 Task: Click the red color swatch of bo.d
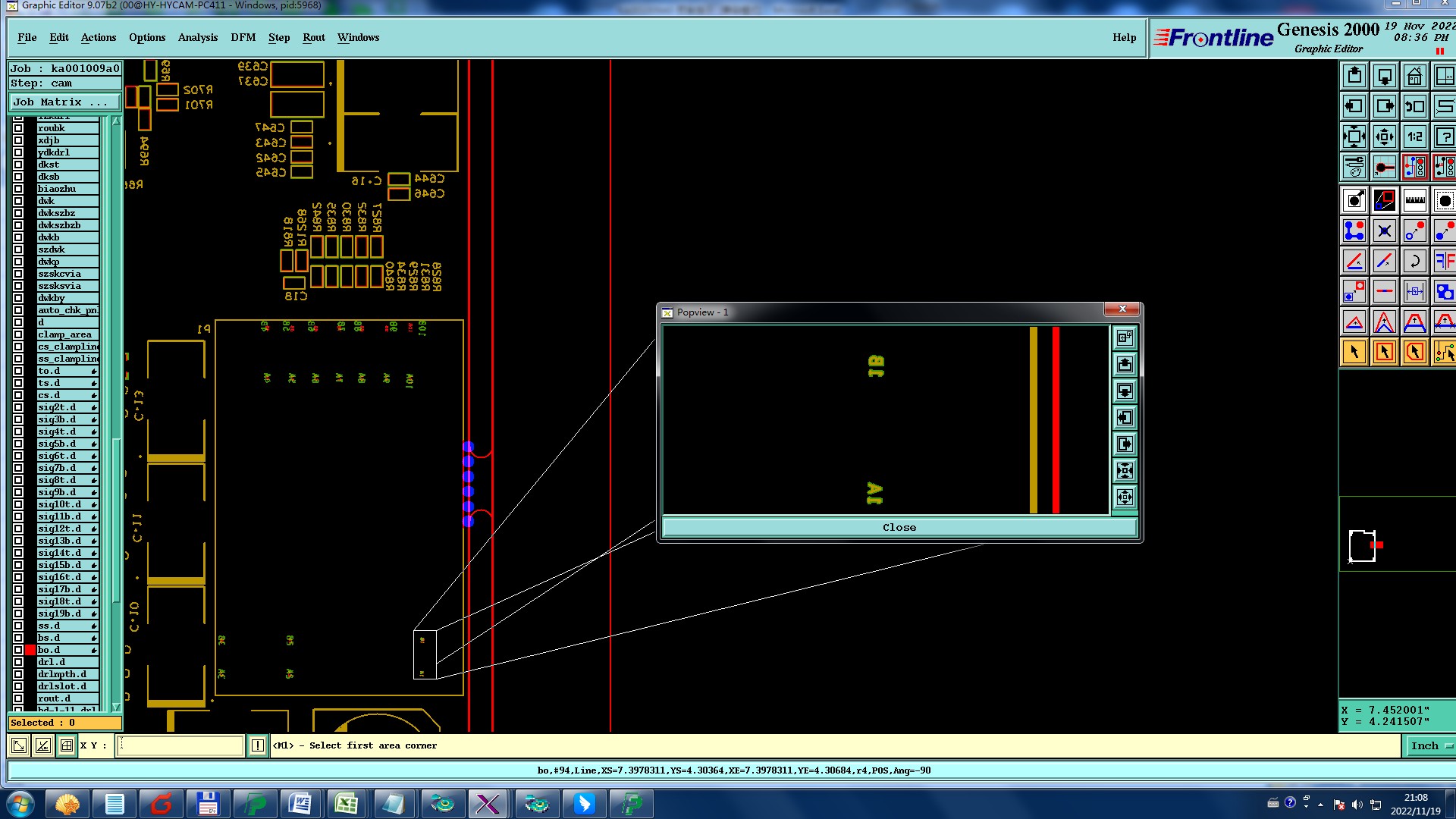[30, 650]
